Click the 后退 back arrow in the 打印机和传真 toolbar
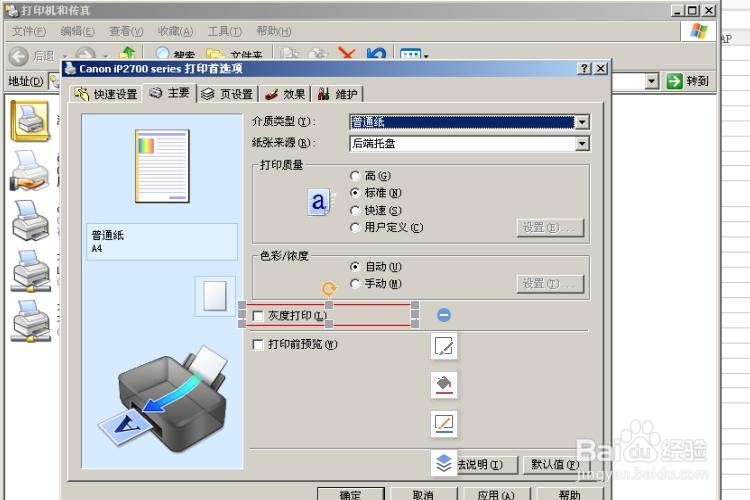Screen dimensions: 750x500 point(19,56)
